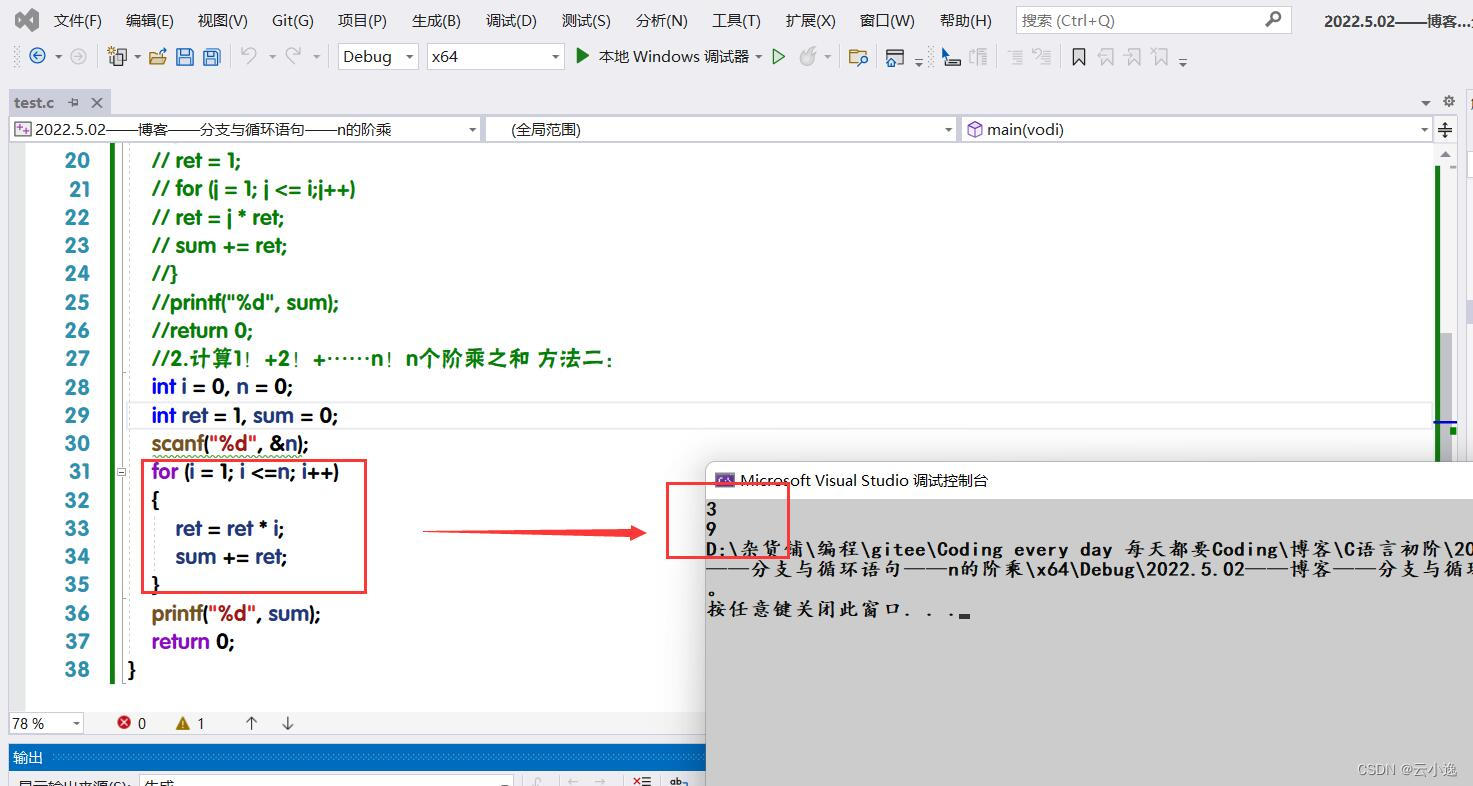Open the 项目(P) menu
This screenshot has width=1473, height=786.
[362, 20]
